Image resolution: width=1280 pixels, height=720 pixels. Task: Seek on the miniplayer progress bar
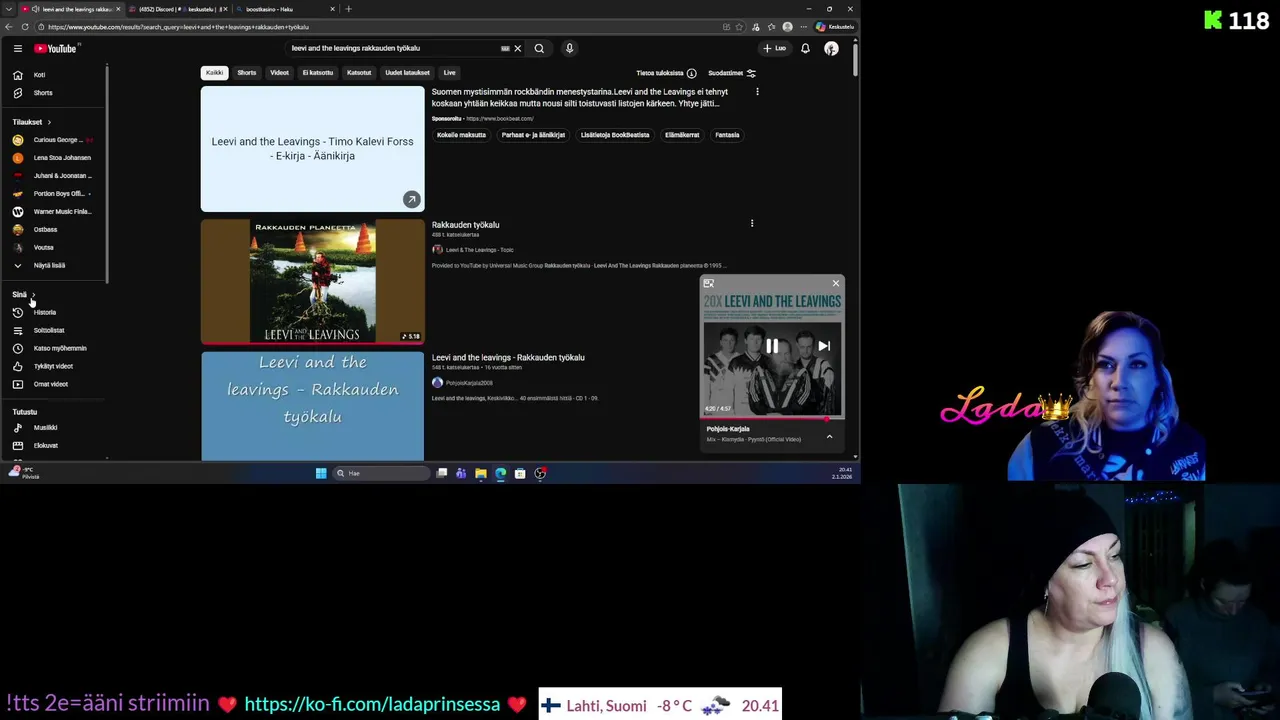(772, 418)
